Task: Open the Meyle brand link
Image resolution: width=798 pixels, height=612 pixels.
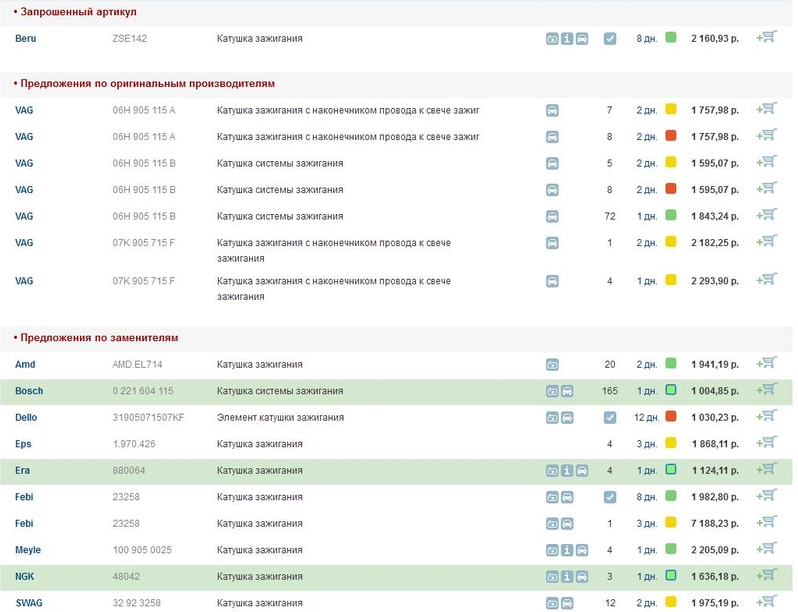Action: (x=28, y=550)
